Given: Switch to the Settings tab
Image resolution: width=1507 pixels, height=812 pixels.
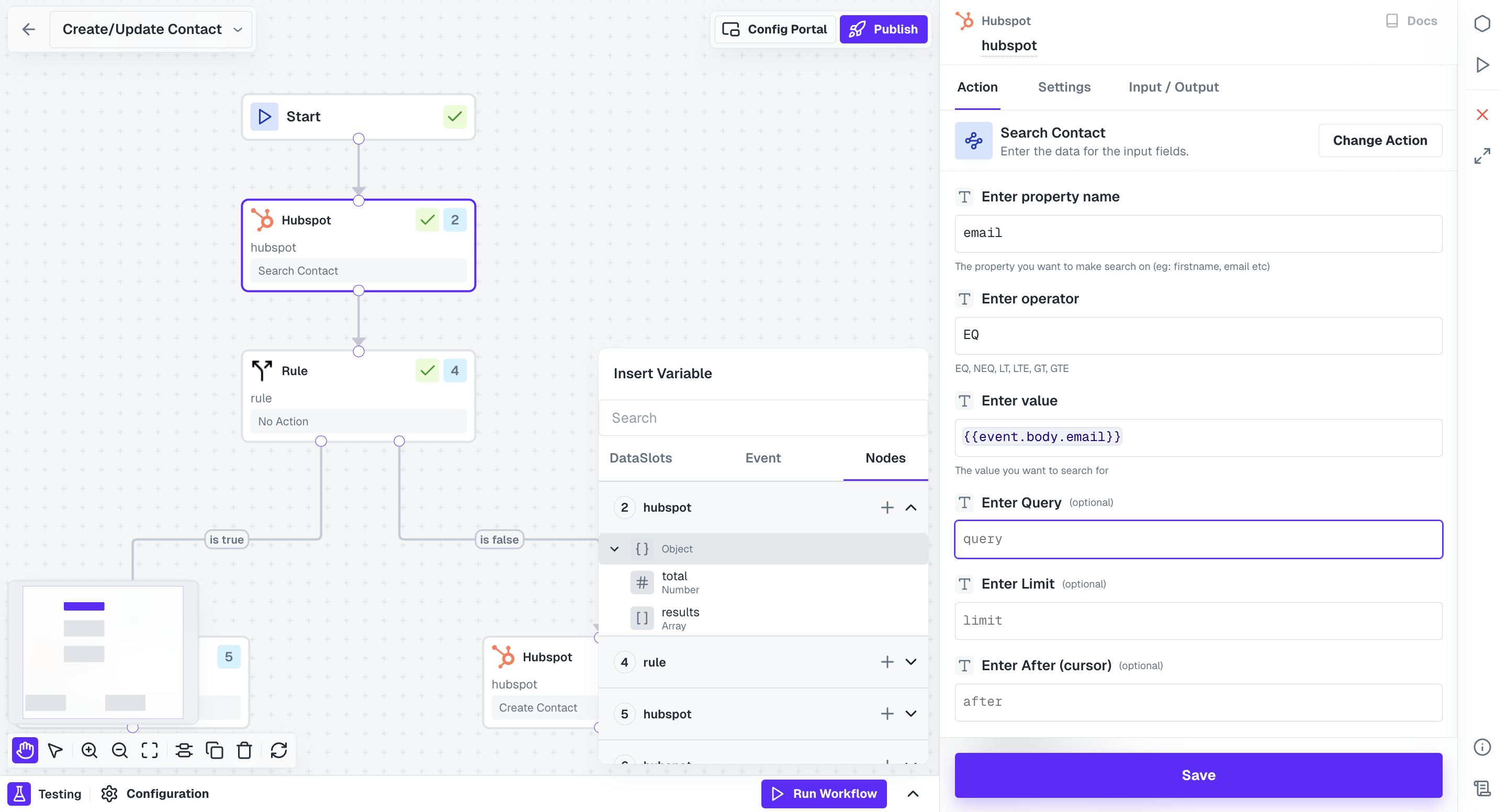Looking at the screenshot, I should 1064,86.
